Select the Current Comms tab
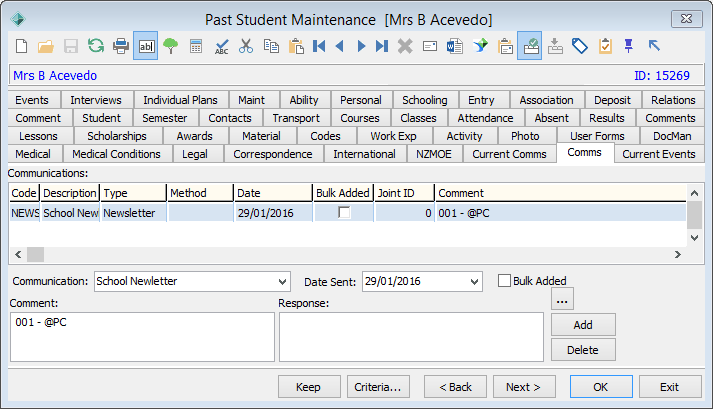 509,154
